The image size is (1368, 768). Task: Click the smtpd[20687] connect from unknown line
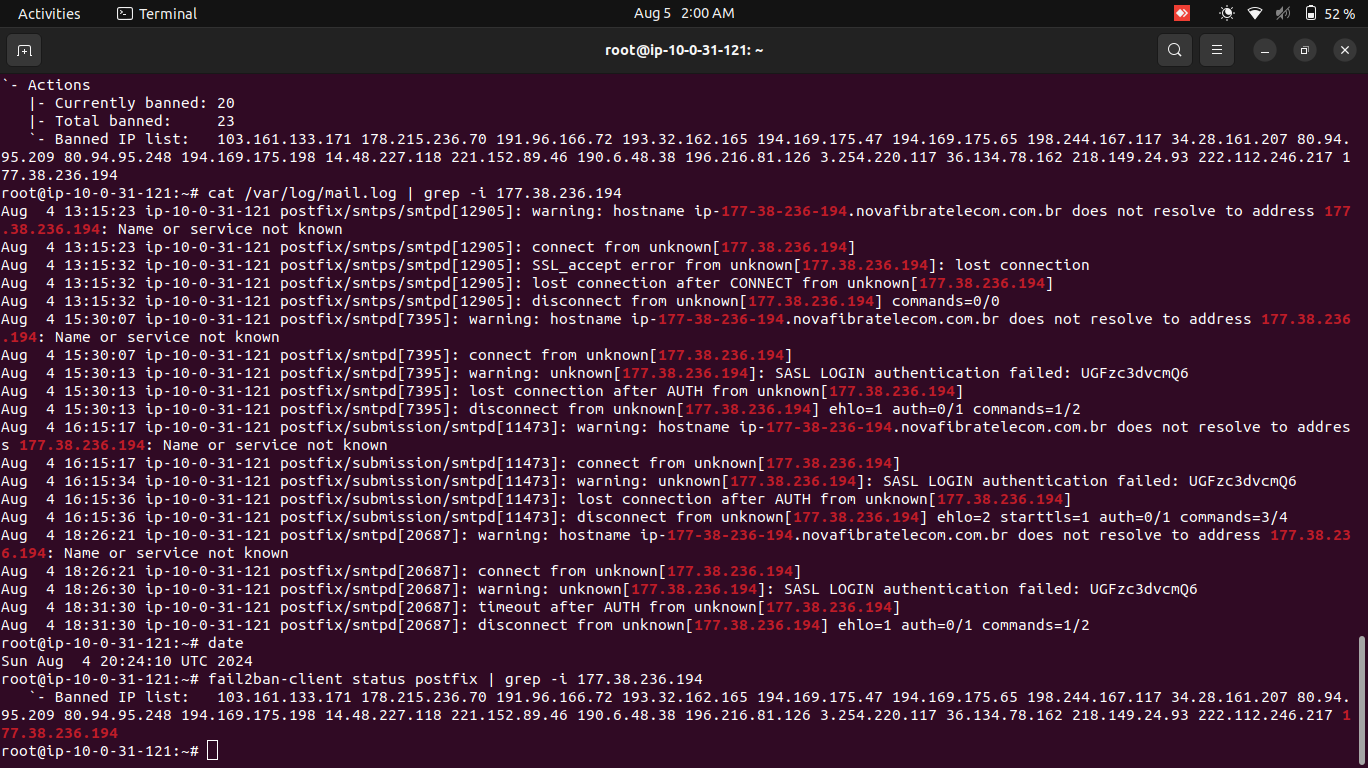(400, 571)
